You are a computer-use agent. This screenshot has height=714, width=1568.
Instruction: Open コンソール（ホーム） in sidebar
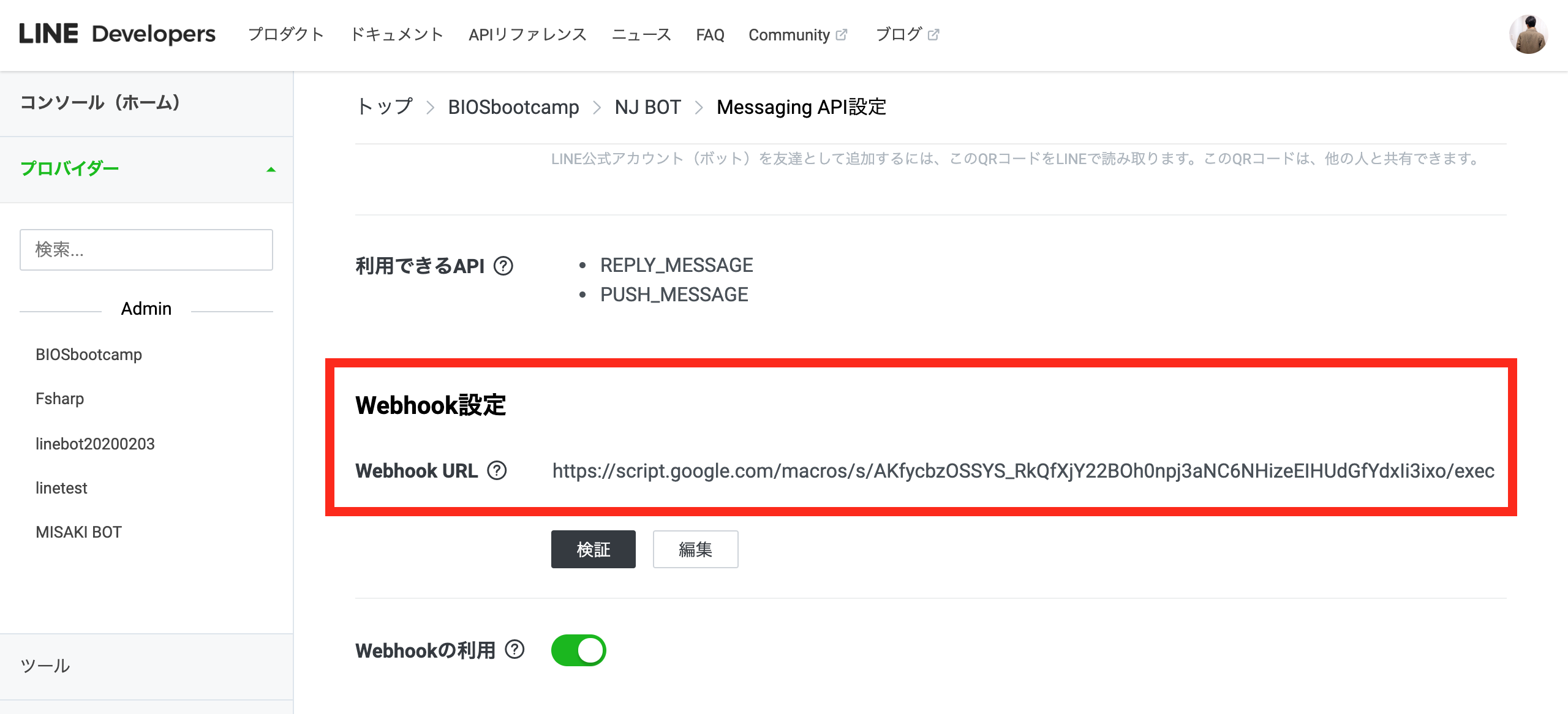[146, 103]
